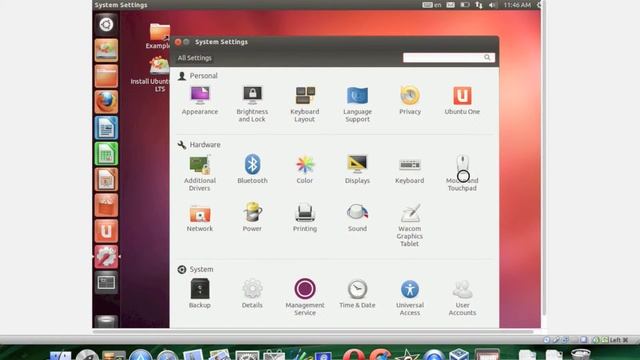Open keyboard layout en indicator
The image size is (640, 360).
coord(432,5)
